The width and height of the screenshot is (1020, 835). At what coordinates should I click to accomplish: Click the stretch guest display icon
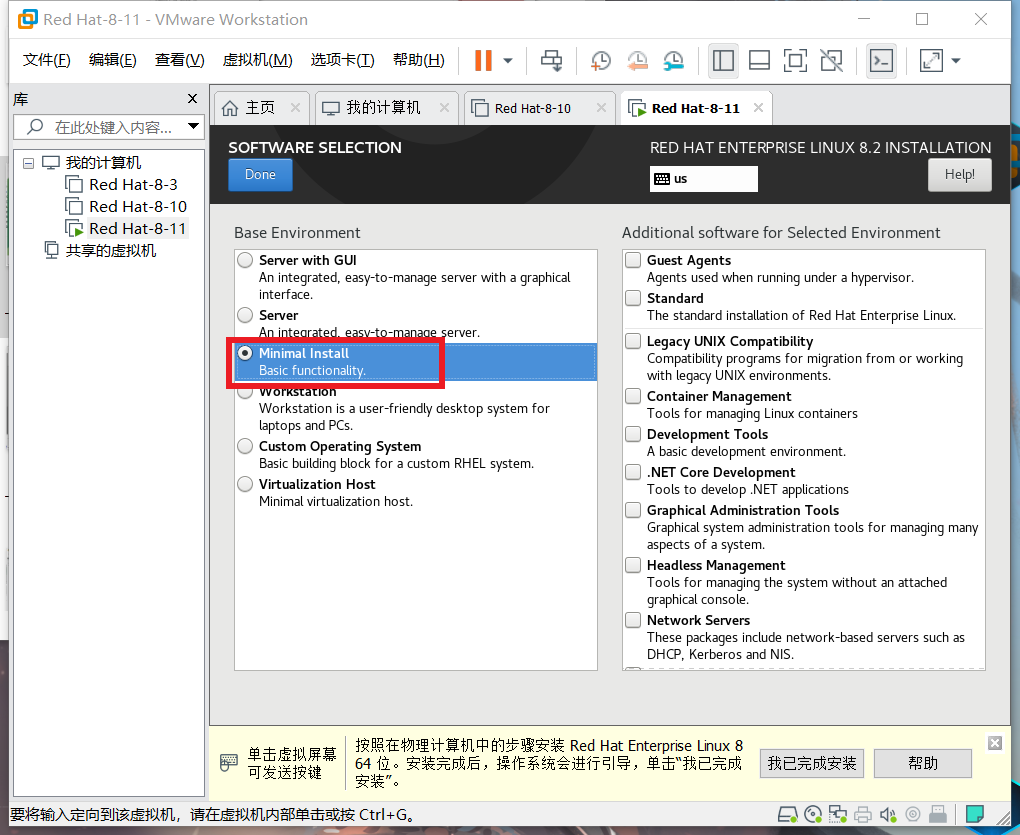931,60
